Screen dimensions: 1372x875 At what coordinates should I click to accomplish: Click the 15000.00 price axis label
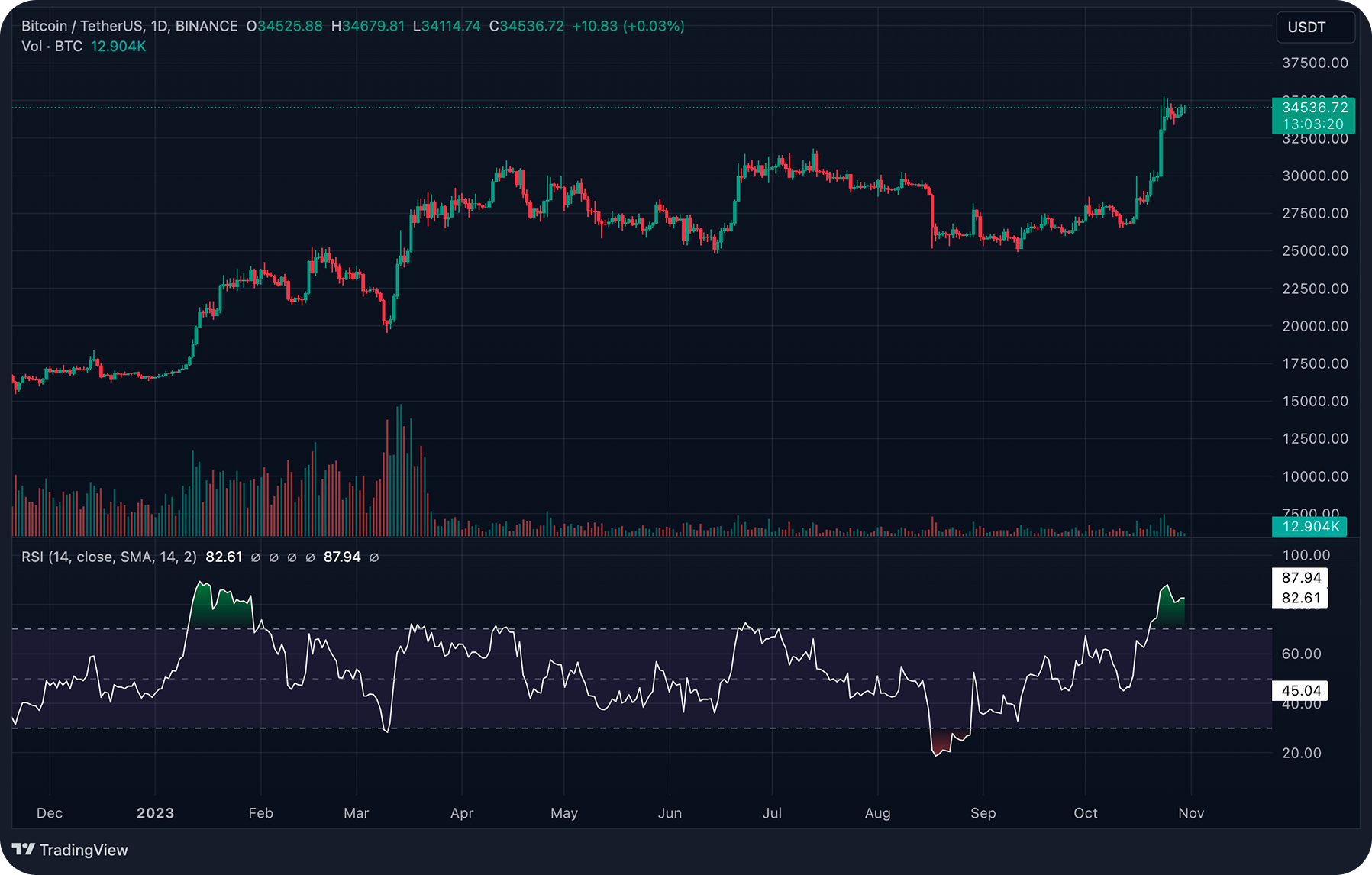coord(1315,401)
